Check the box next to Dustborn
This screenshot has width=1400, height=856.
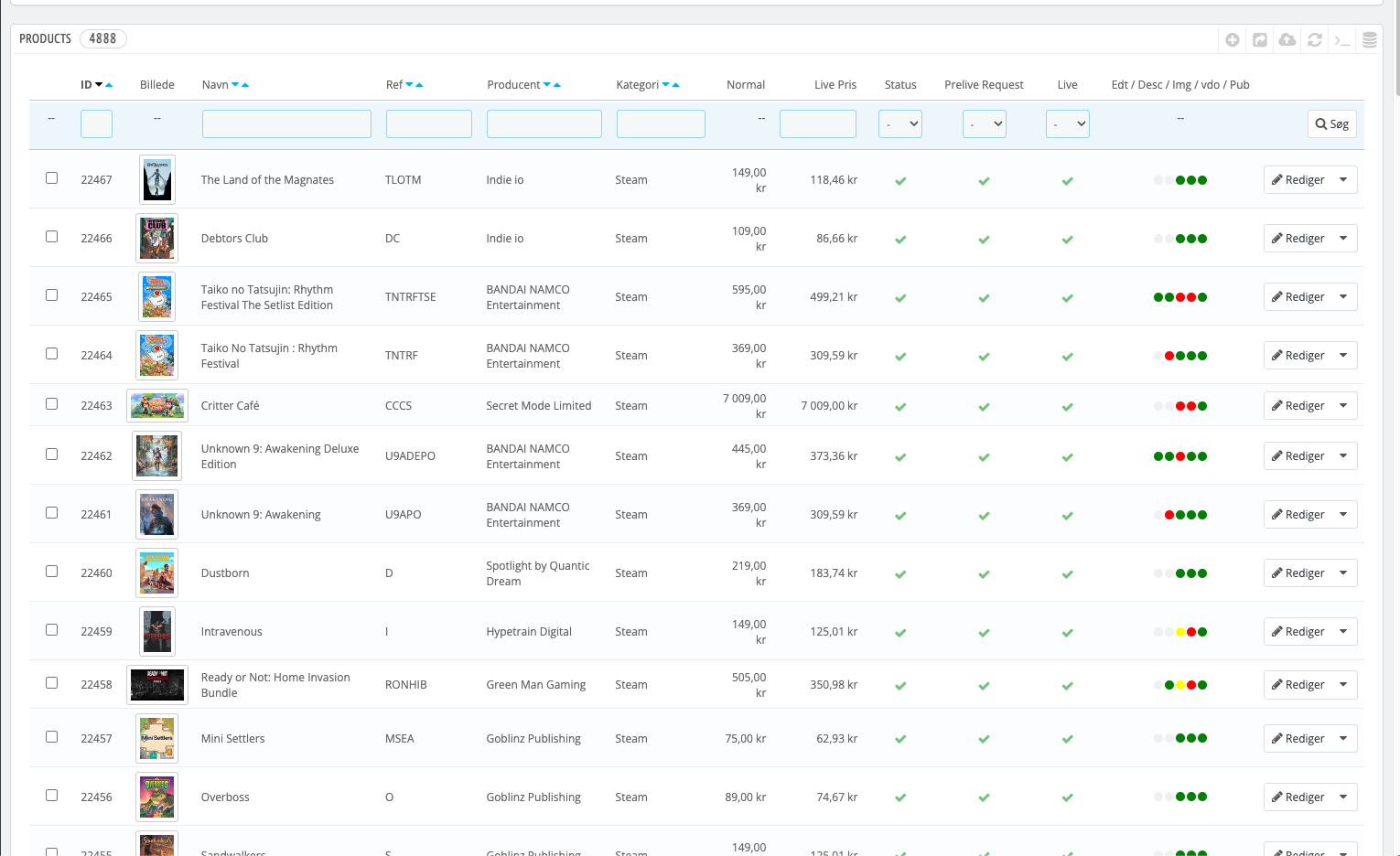click(x=52, y=572)
